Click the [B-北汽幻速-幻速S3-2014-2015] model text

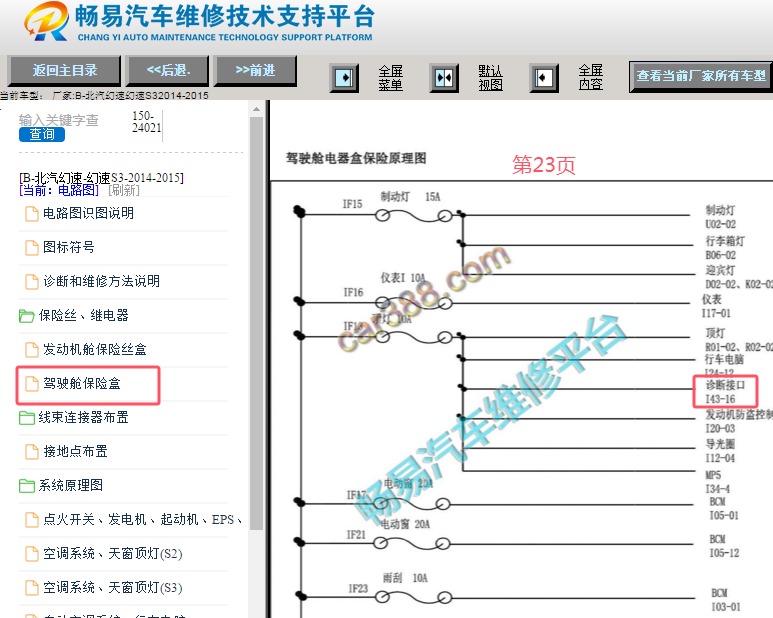(x=101, y=177)
